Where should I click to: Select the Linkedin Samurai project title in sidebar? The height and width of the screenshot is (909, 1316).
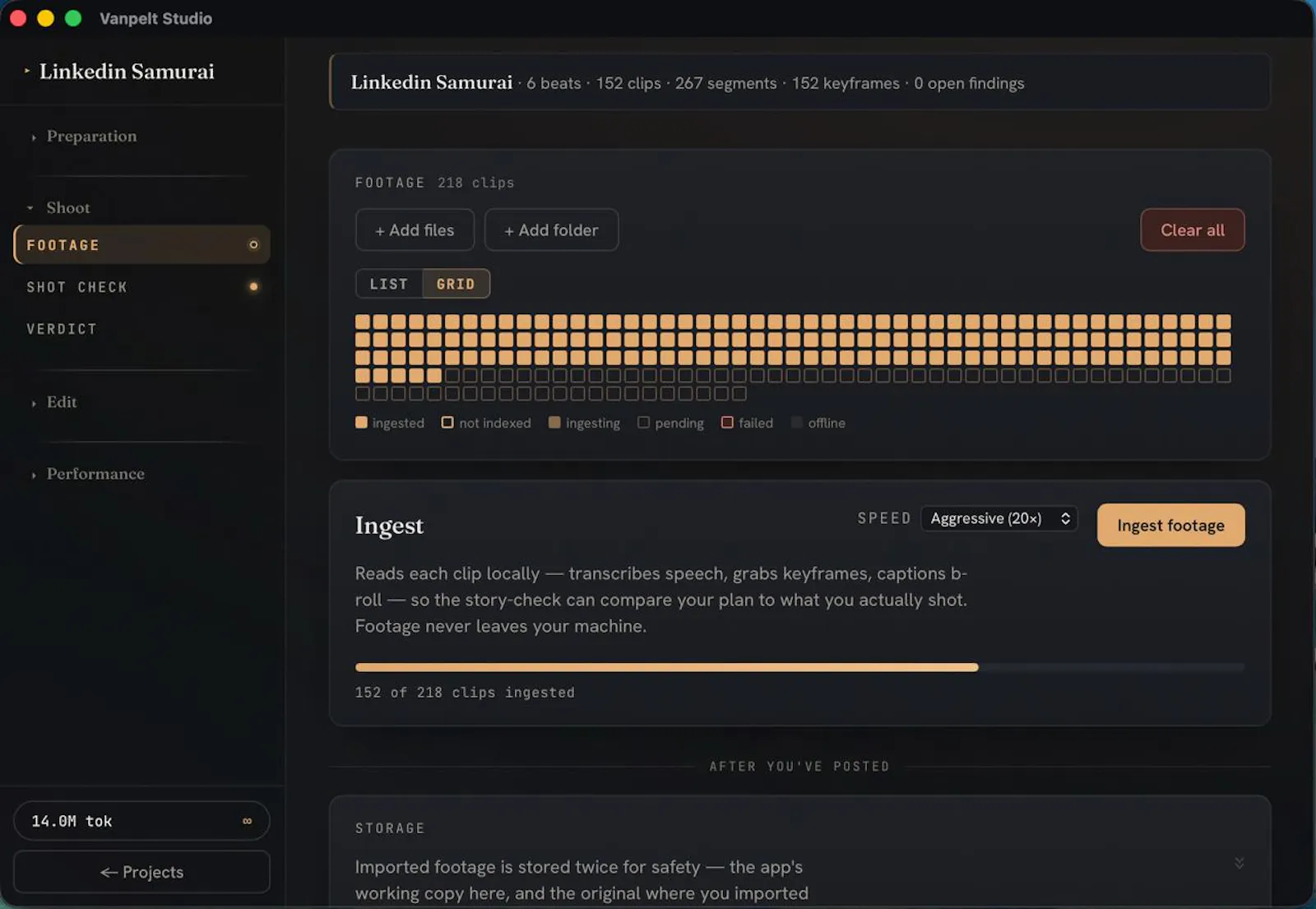(x=127, y=72)
